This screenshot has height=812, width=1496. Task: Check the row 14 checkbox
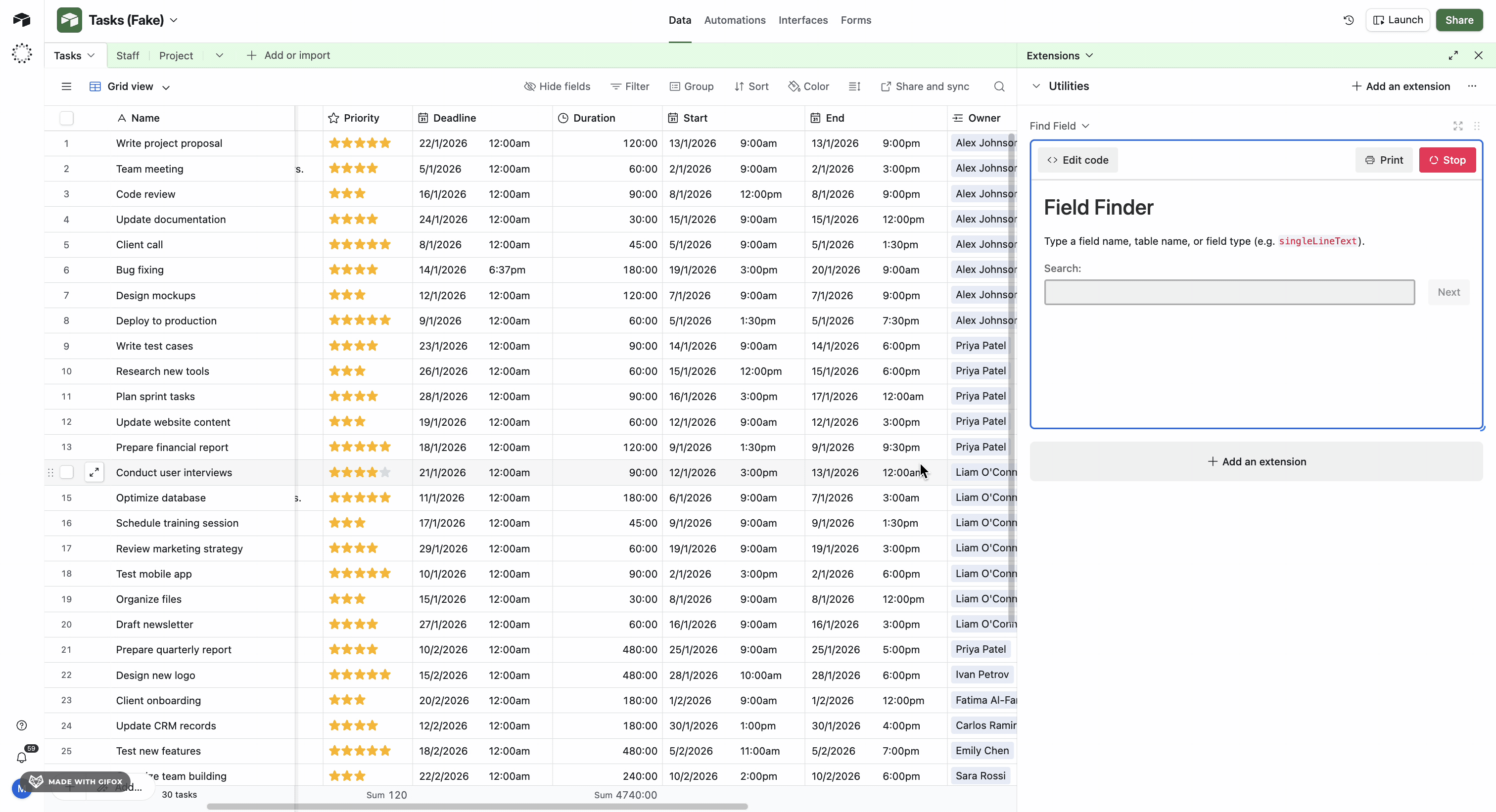click(66, 472)
